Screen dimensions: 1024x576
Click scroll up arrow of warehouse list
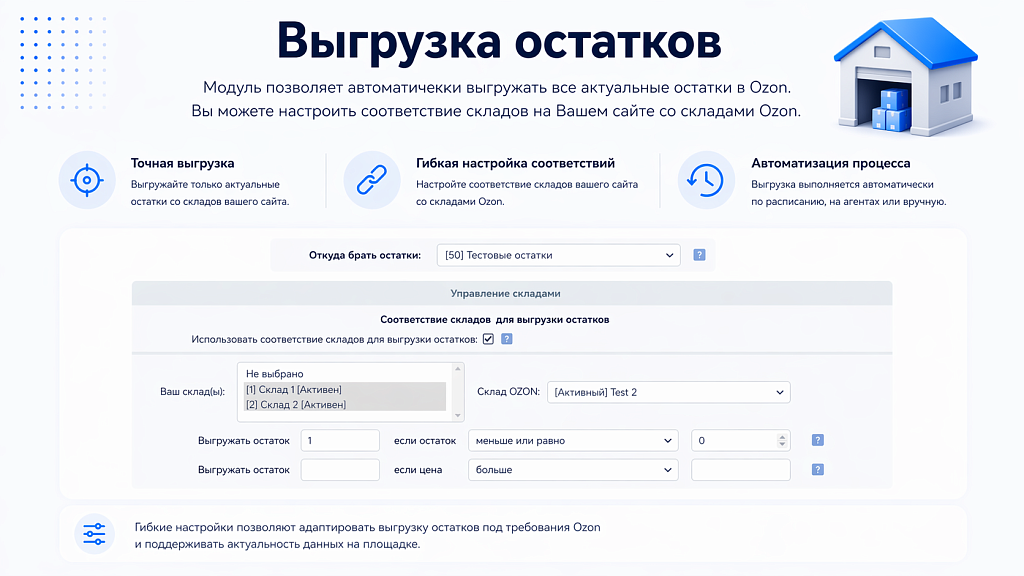point(458,369)
